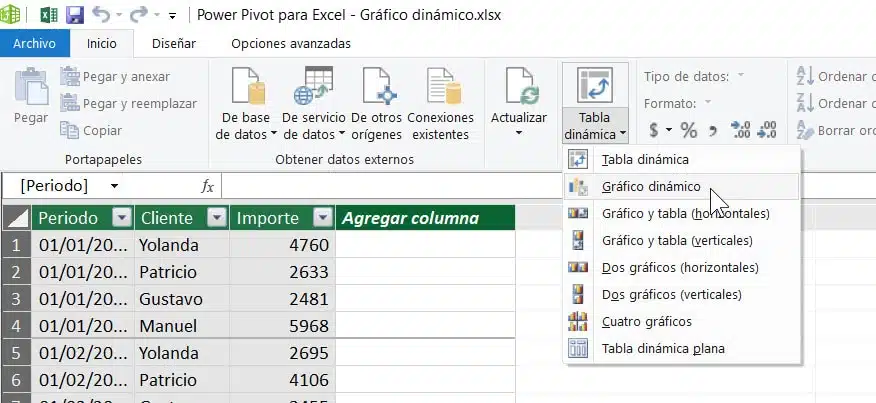Open the Archivo tab
Screen dimensions: 876x403
[x=35, y=44]
